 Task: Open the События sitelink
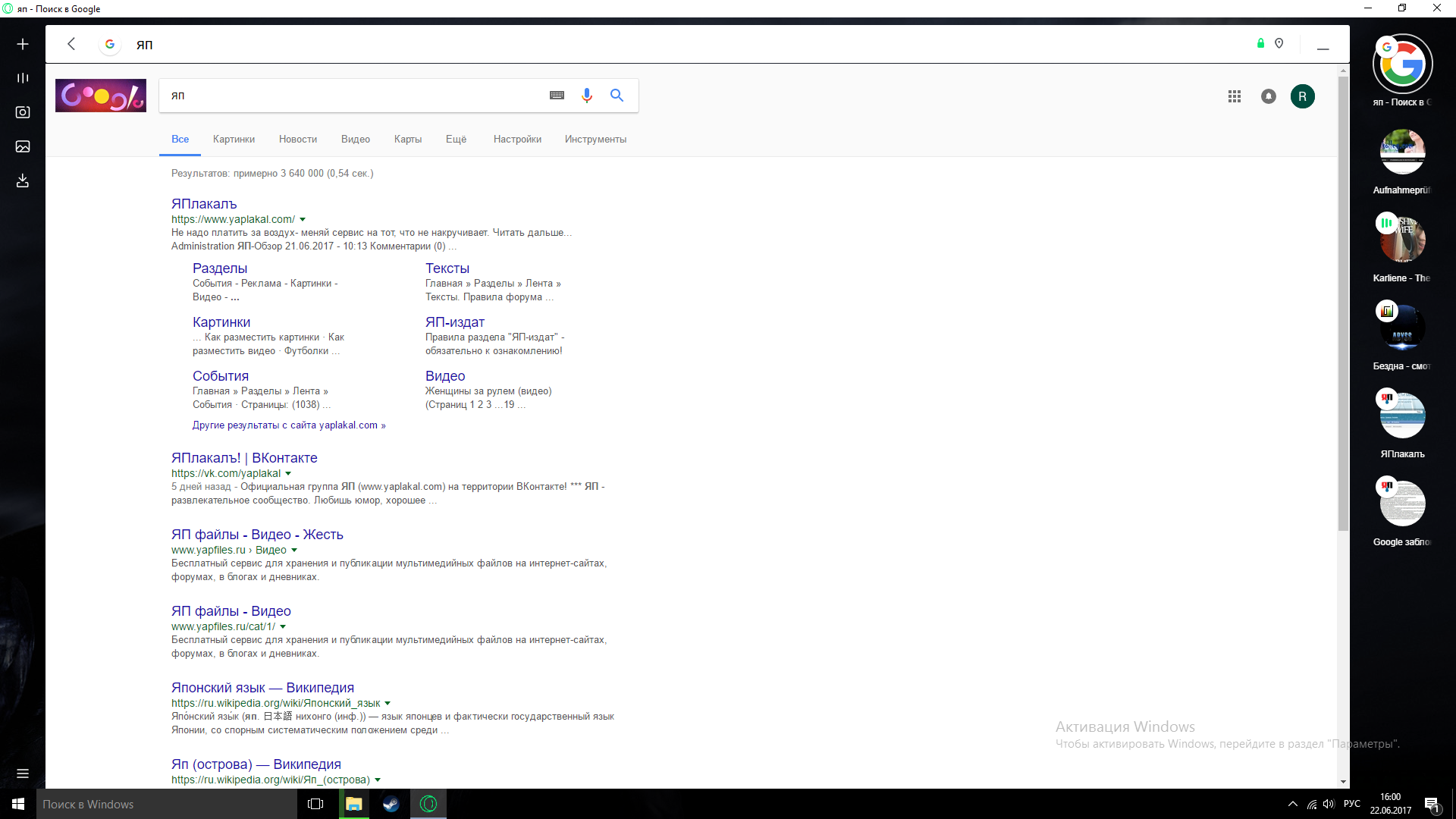point(221,376)
